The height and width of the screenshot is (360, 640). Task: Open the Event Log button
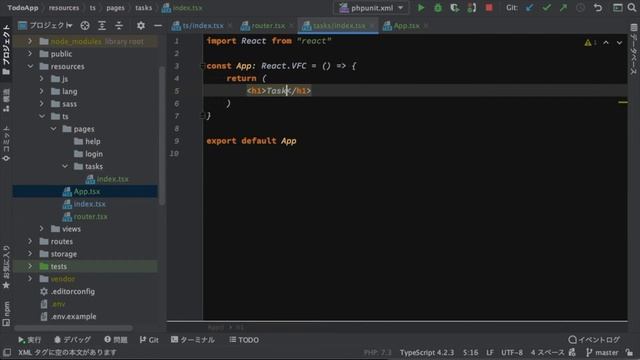pyautogui.click(x=594, y=340)
